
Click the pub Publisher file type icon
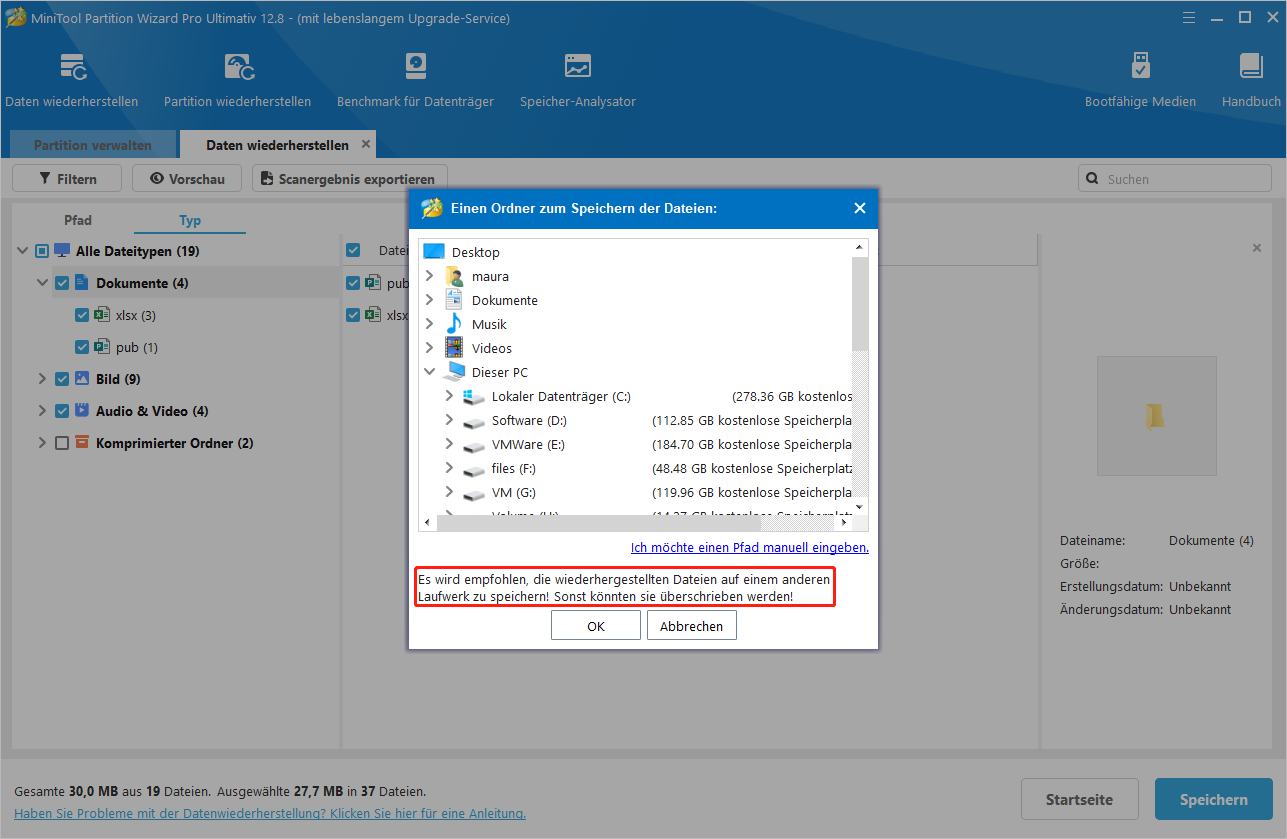click(102, 347)
